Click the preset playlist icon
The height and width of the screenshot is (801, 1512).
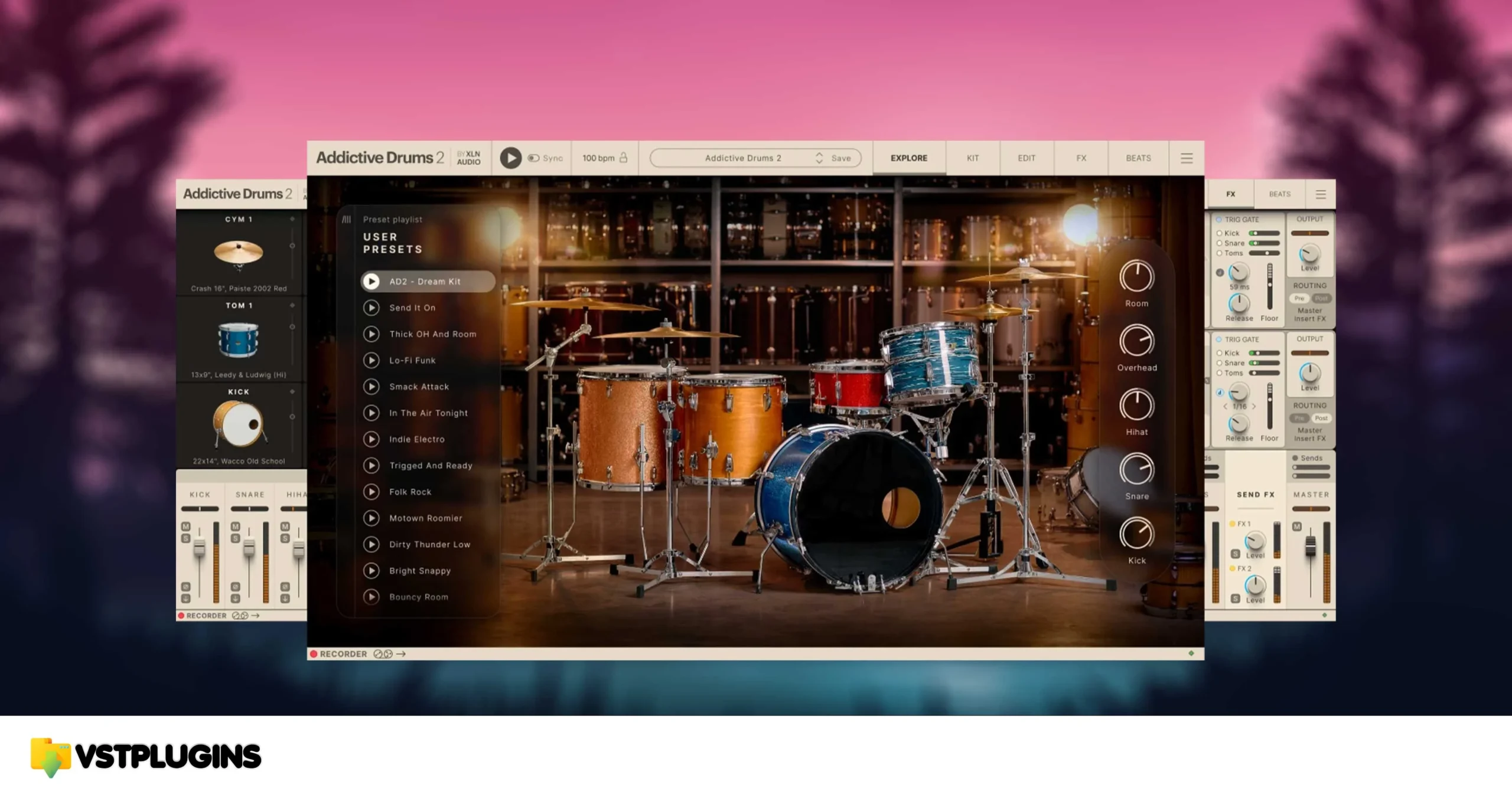[x=347, y=219]
